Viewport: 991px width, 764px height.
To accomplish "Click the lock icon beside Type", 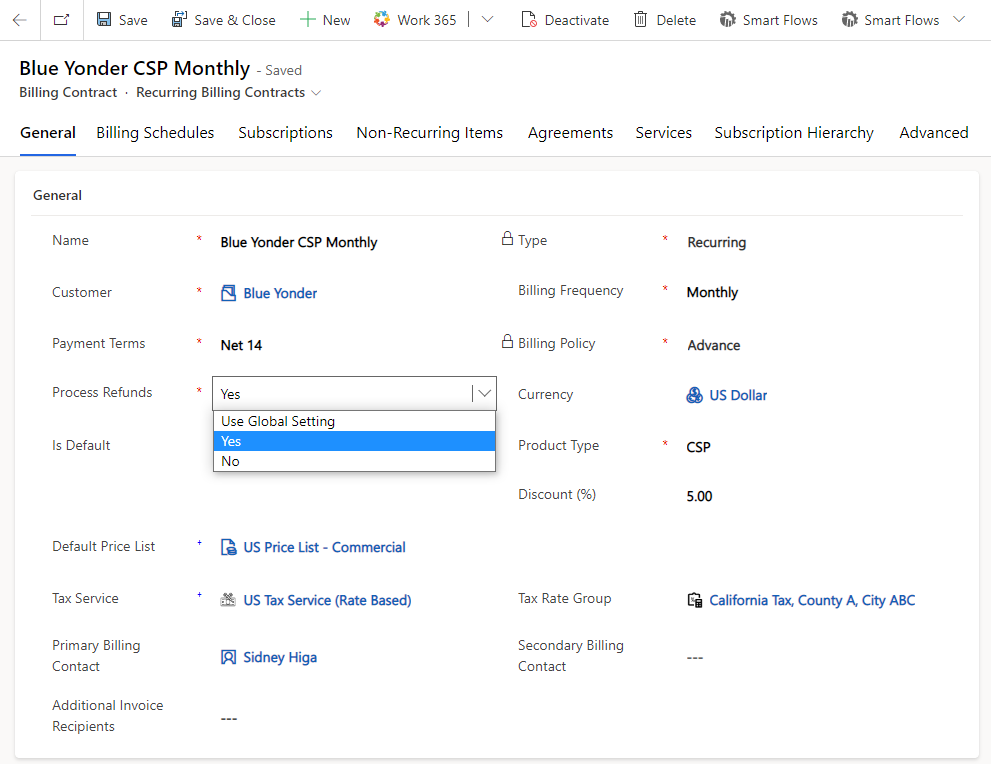I will tap(507, 239).
